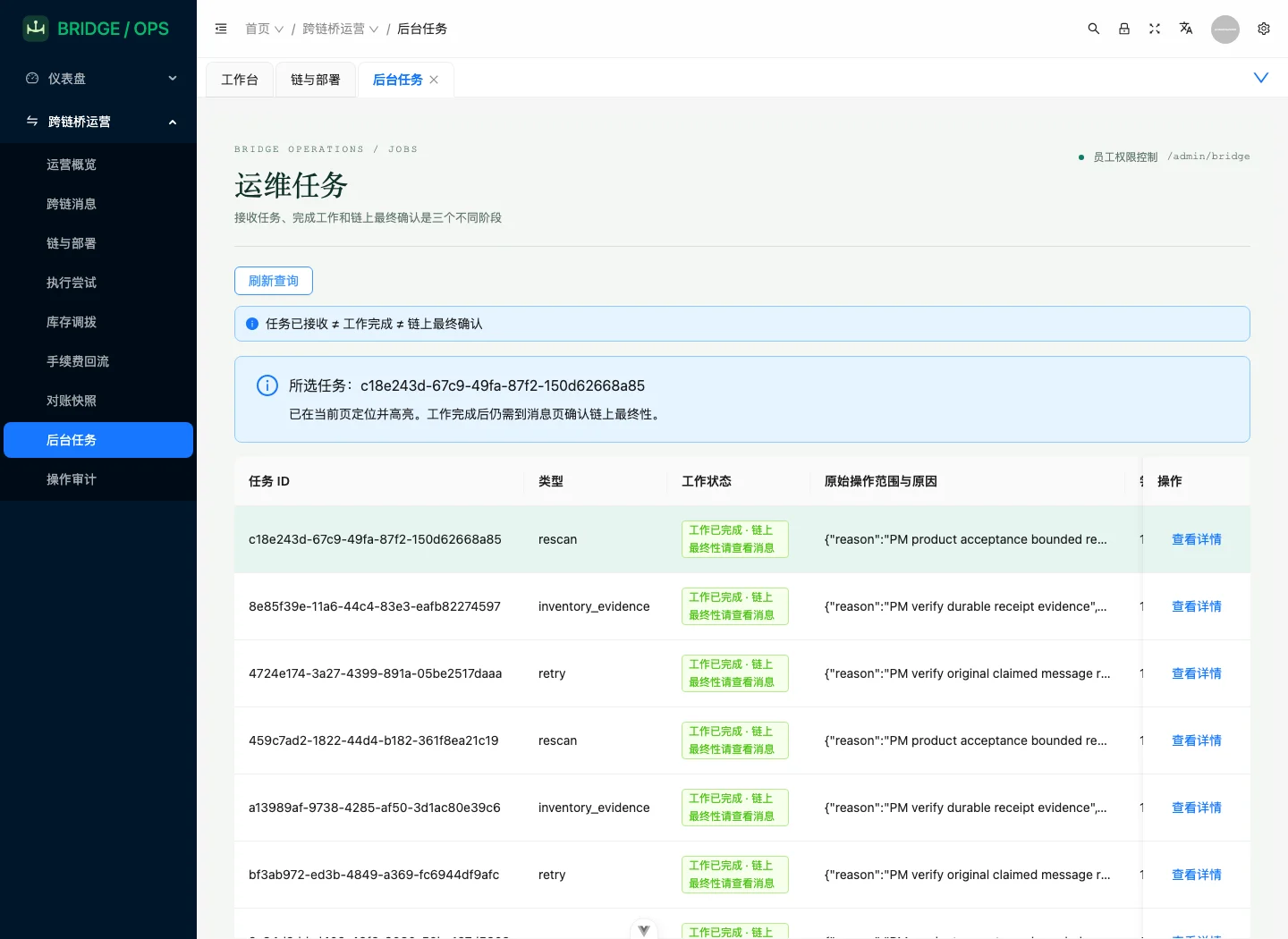The width and height of the screenshot is (1288, 939).
Task: Open the tab list dropdown chevron
Action: click(1261, 78)
